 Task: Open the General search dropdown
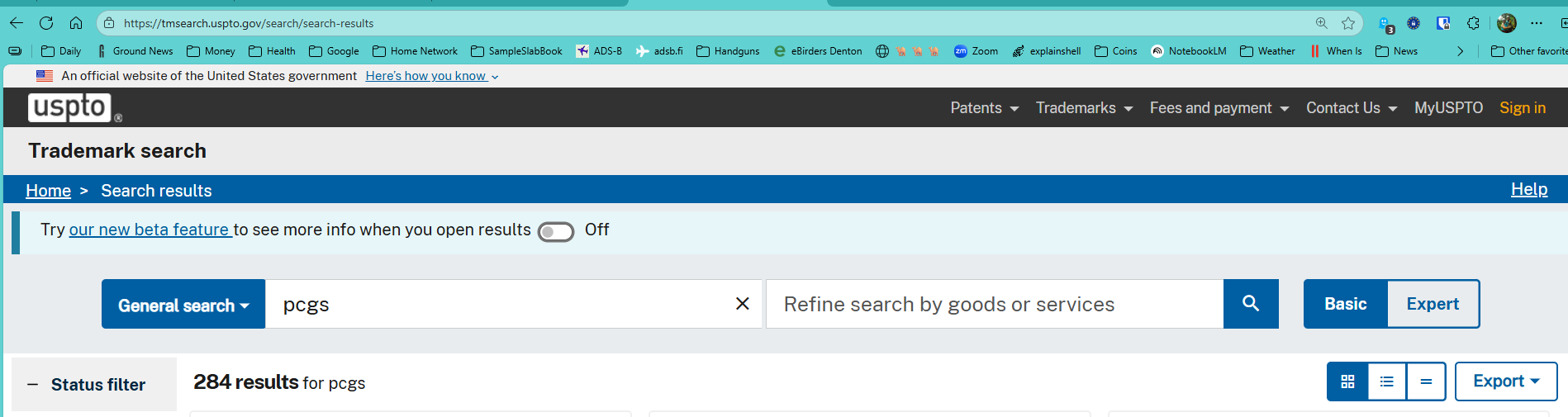pos(183,305)
